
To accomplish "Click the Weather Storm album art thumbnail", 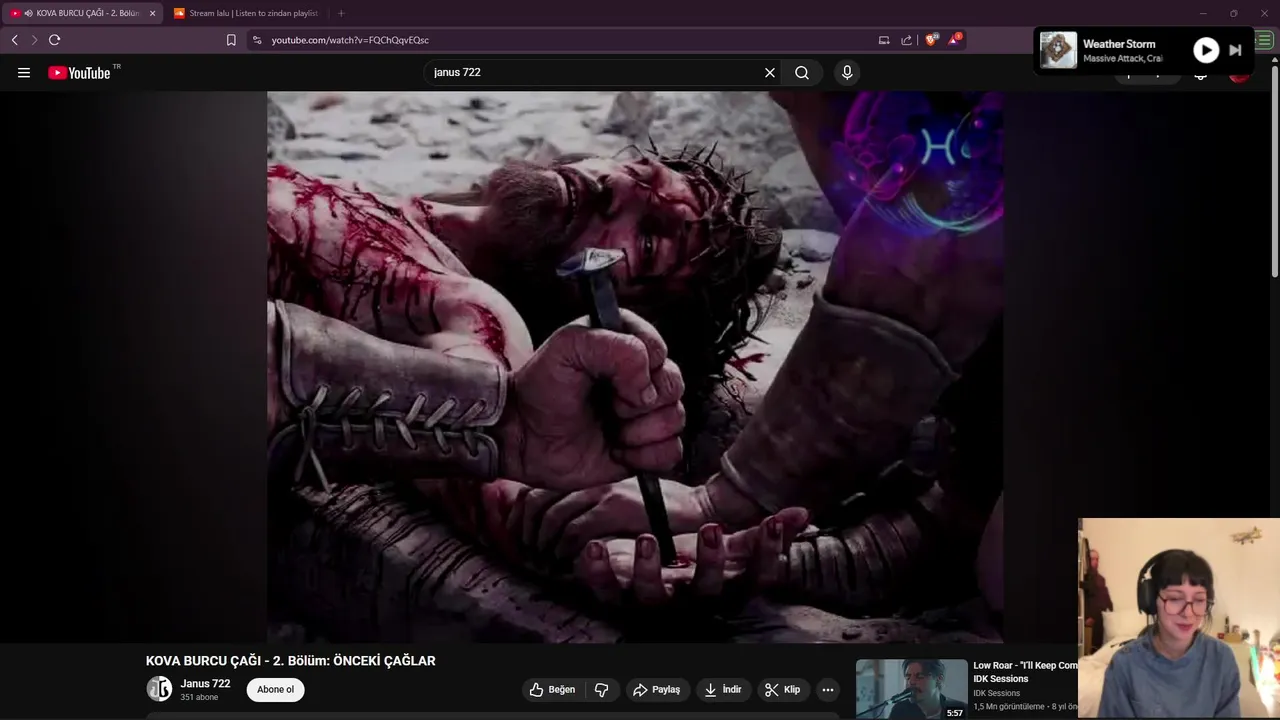I will [x=1058, y=50].
